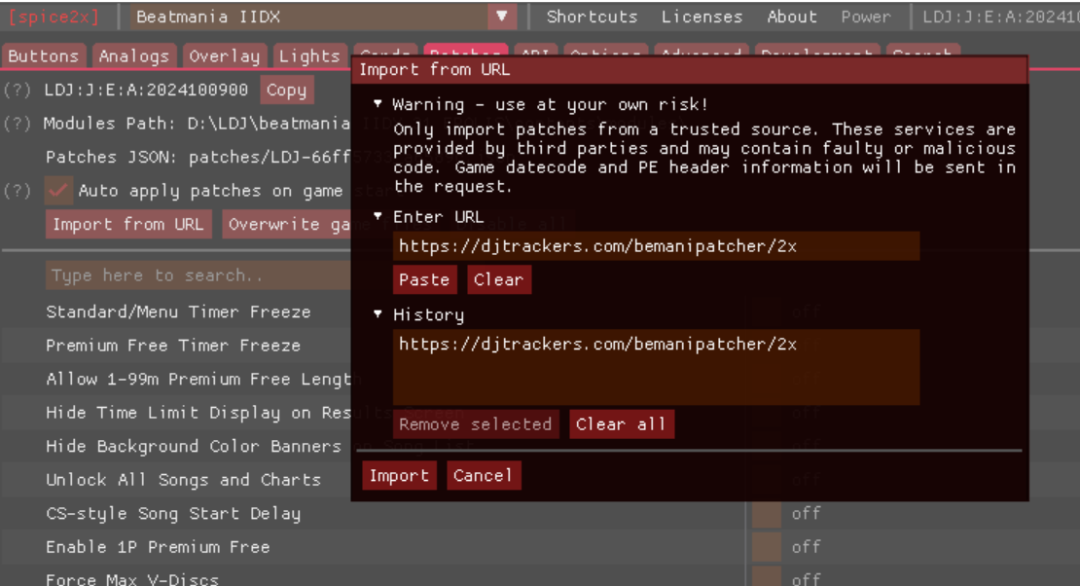Open the Shortcuts menu
1080x586 pixels.
[x=591, y=17]
